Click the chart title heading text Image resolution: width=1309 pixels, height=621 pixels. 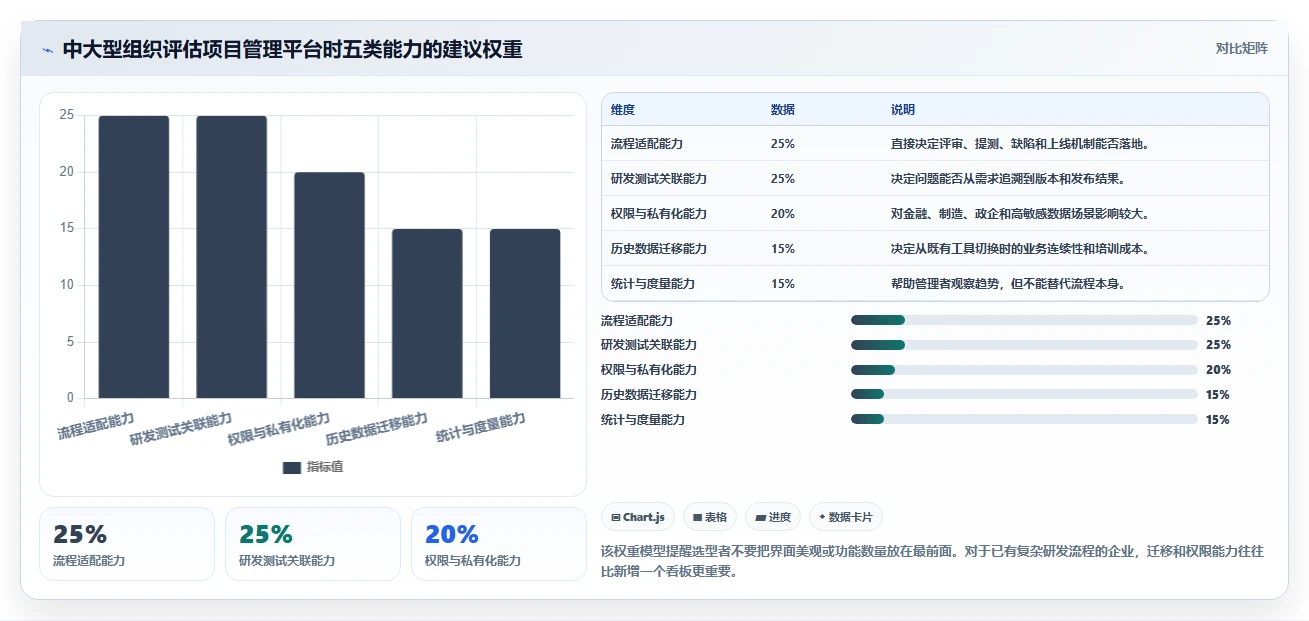click(x=292, y=49)
